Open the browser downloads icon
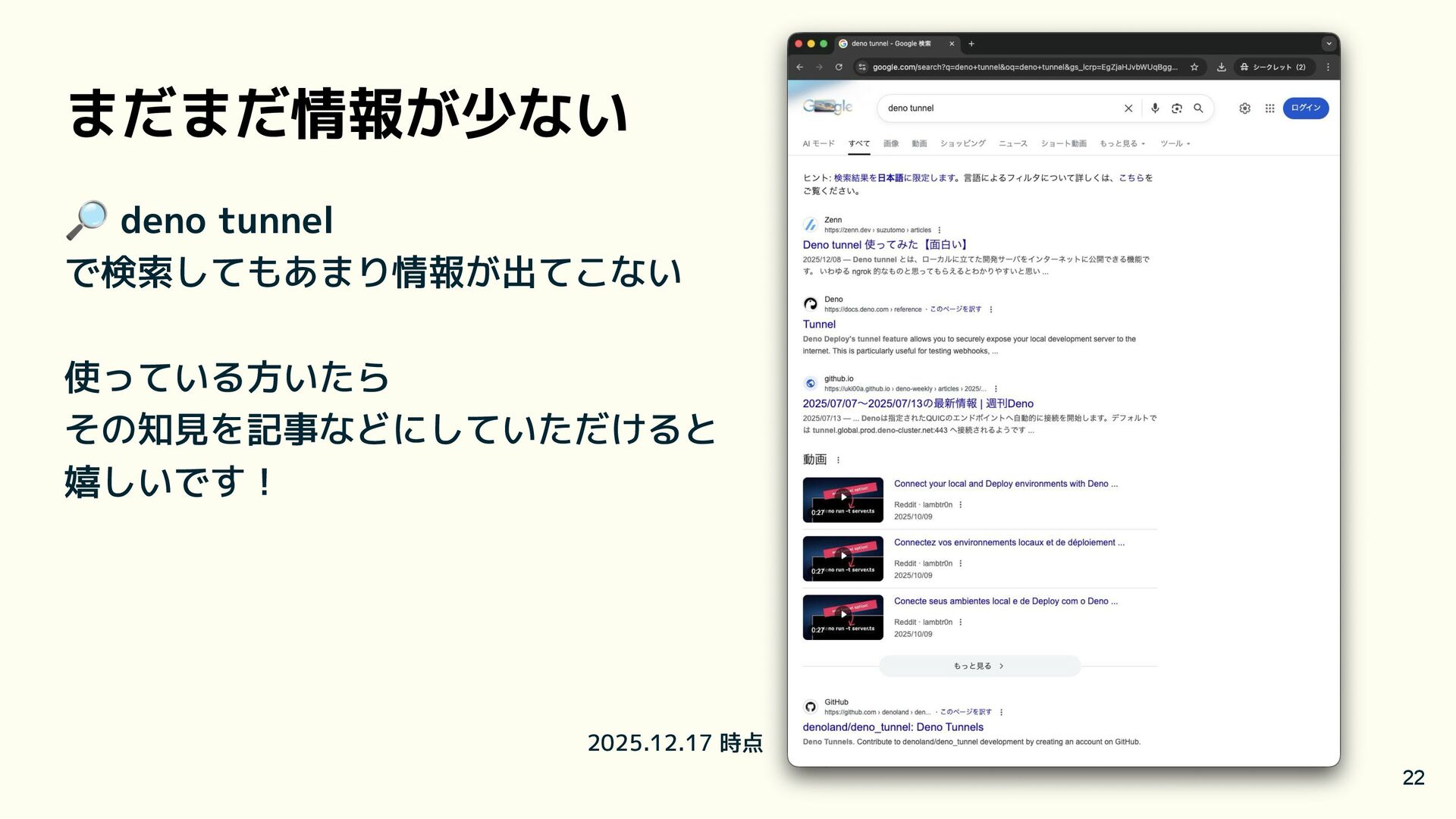Viewport: 1456px width, 819px height. tap(1221, 67)
